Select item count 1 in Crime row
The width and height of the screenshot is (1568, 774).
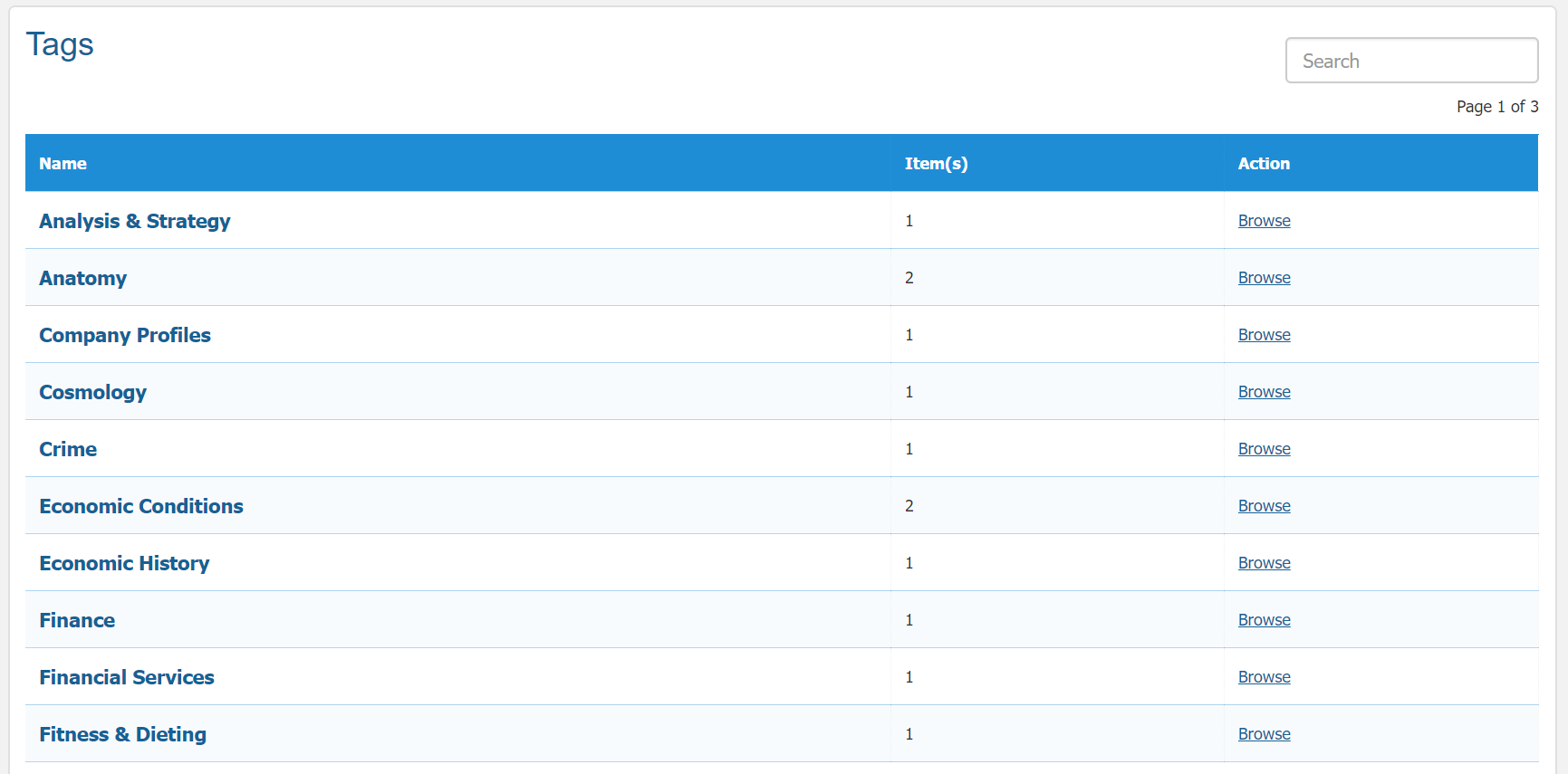[x=909, y=449]
